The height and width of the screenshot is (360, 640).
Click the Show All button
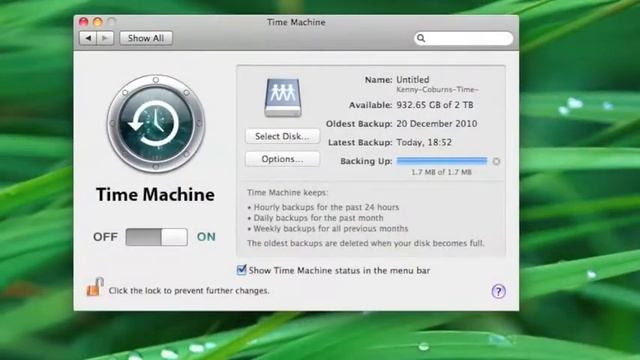(x=146, y=38)
